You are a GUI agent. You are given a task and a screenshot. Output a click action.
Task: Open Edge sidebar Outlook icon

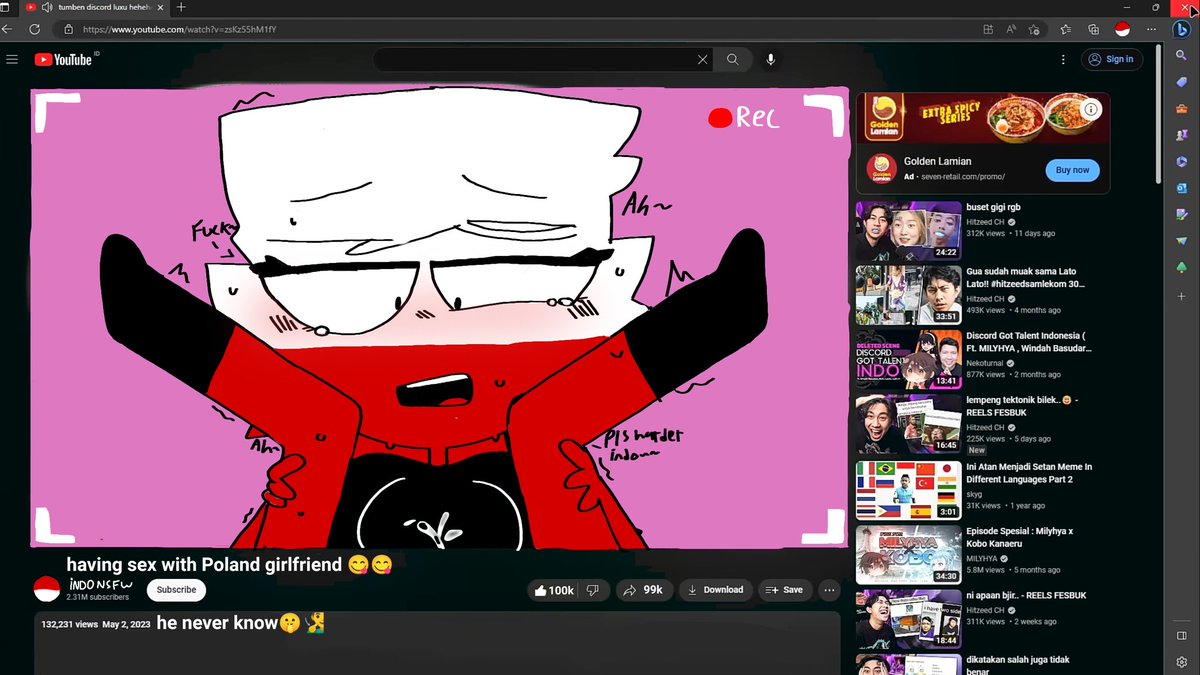pyautogui.click(x=1181, y=187)
